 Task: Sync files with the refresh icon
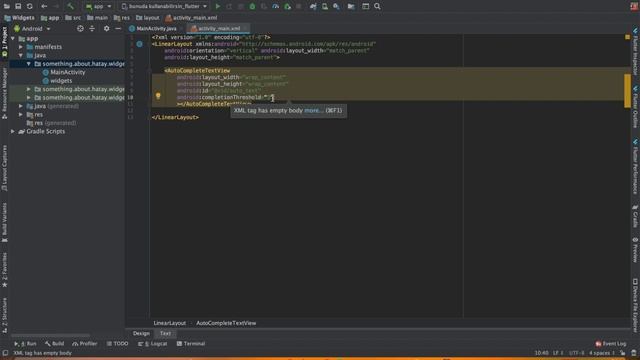click(29, 6)
